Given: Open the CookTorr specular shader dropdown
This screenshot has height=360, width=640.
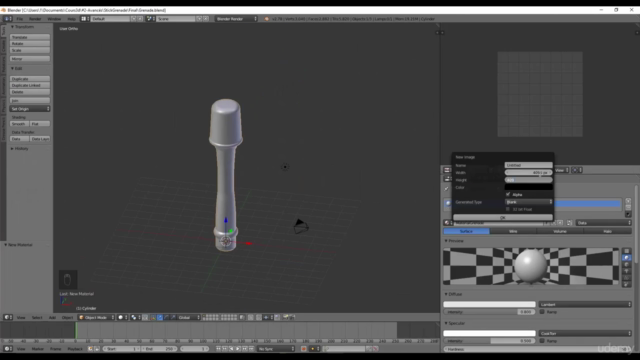Looking at the screenshot, I should tap(585, 333).
